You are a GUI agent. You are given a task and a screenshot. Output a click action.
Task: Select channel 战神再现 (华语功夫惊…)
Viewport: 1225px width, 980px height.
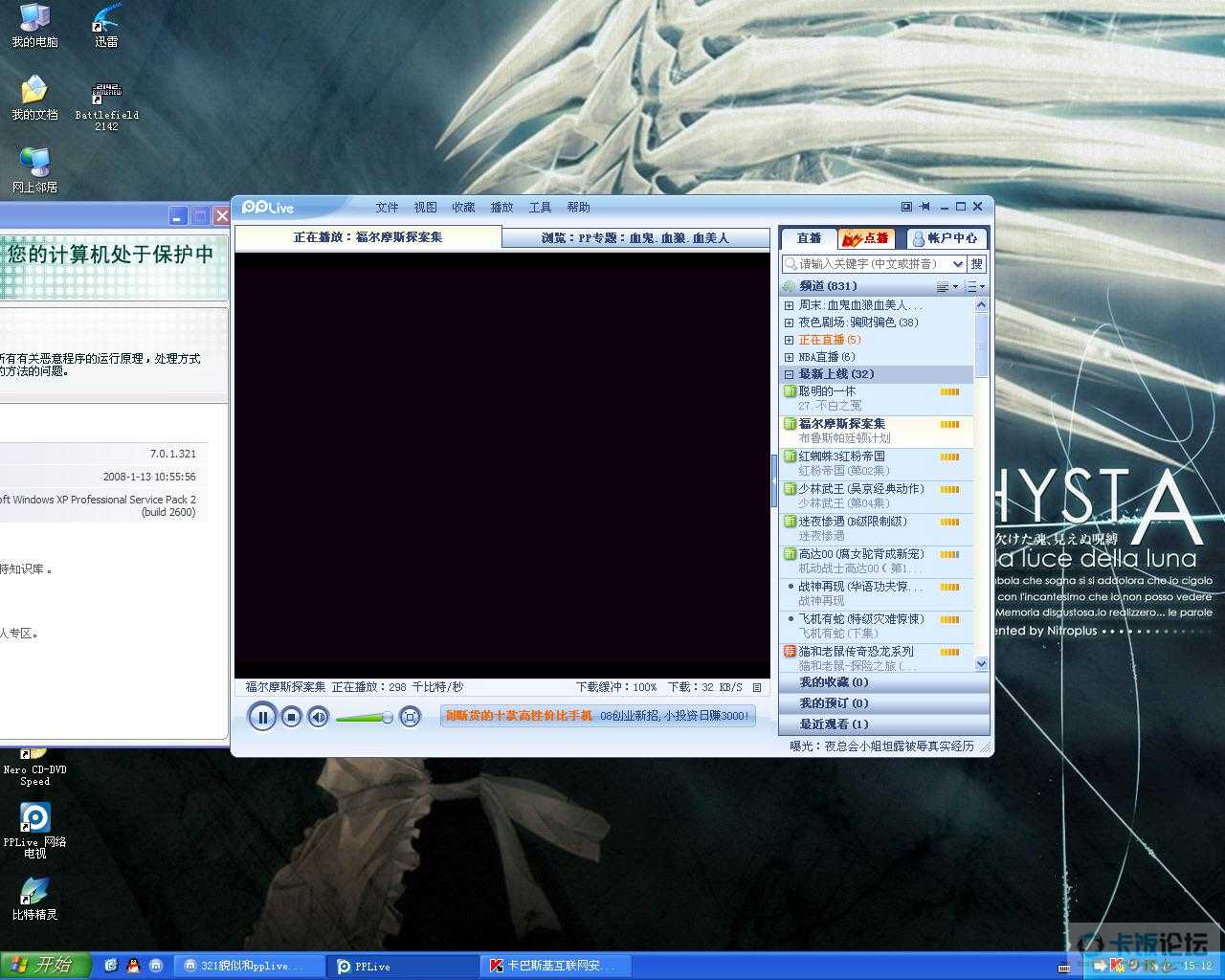click(x=878, y=593)
